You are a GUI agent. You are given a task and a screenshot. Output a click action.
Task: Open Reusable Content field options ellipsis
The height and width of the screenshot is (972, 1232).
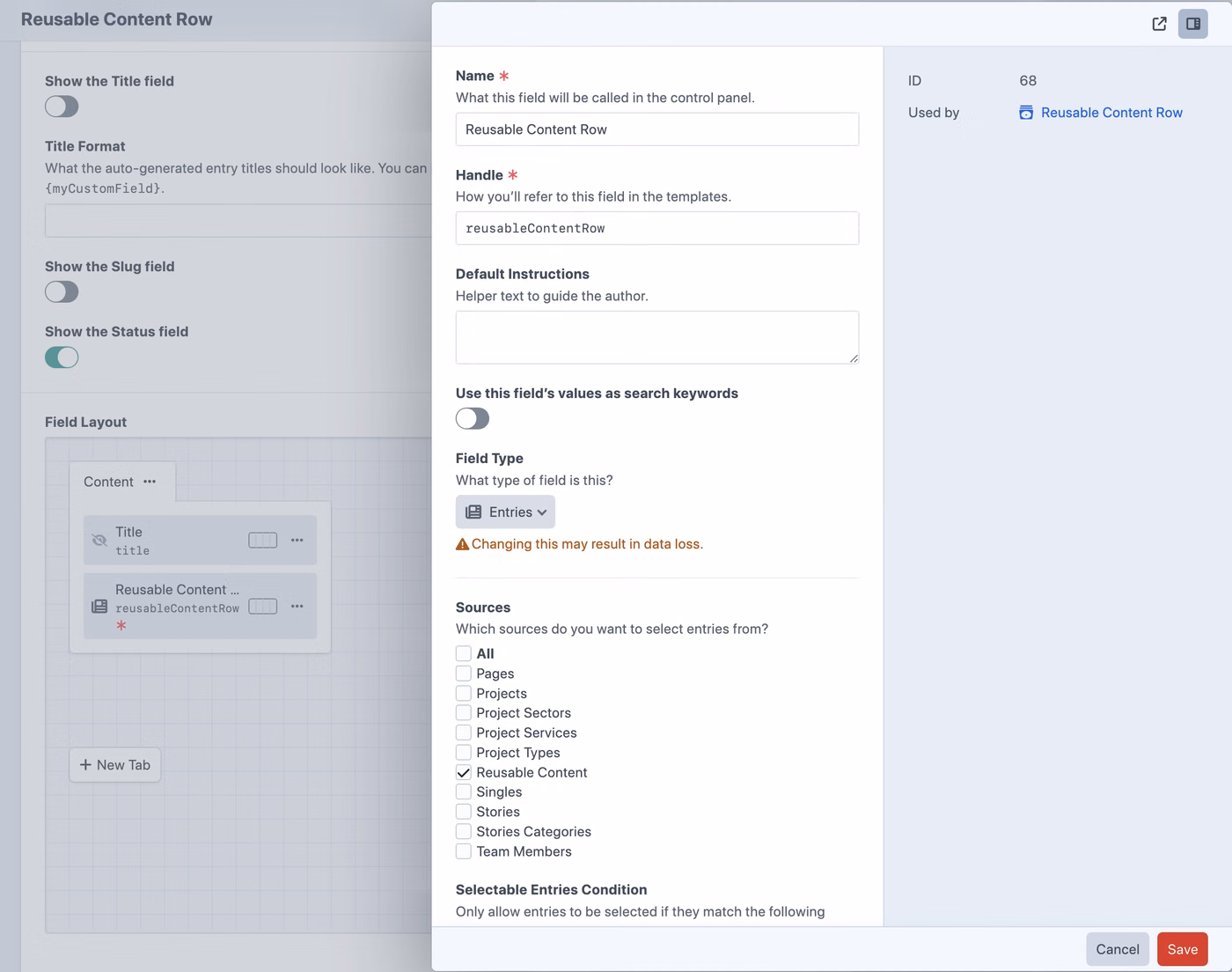point(297,606)
